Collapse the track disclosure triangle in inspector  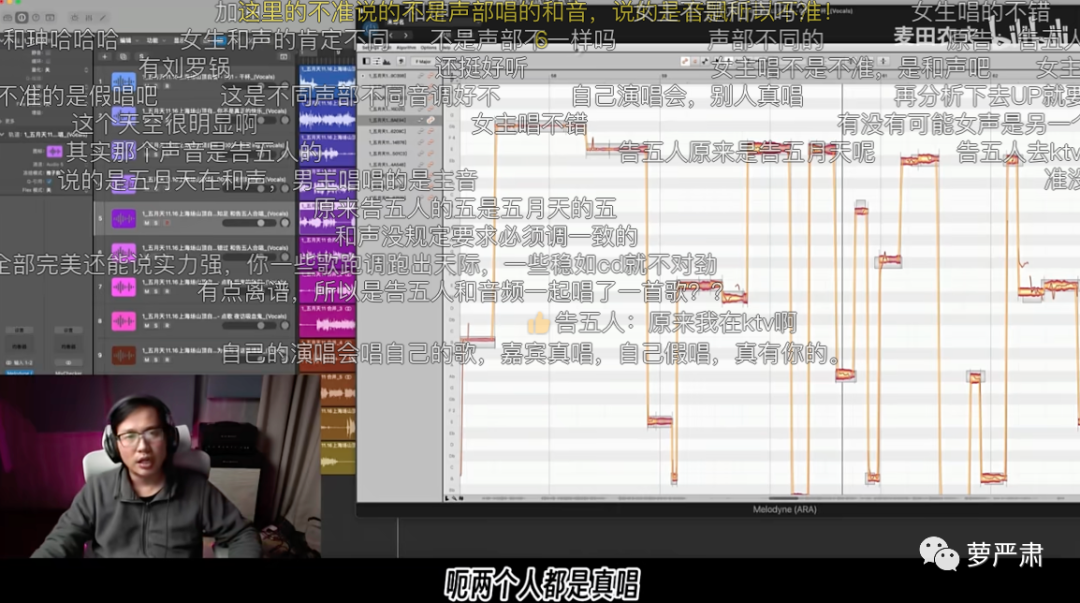coord(3,134)
